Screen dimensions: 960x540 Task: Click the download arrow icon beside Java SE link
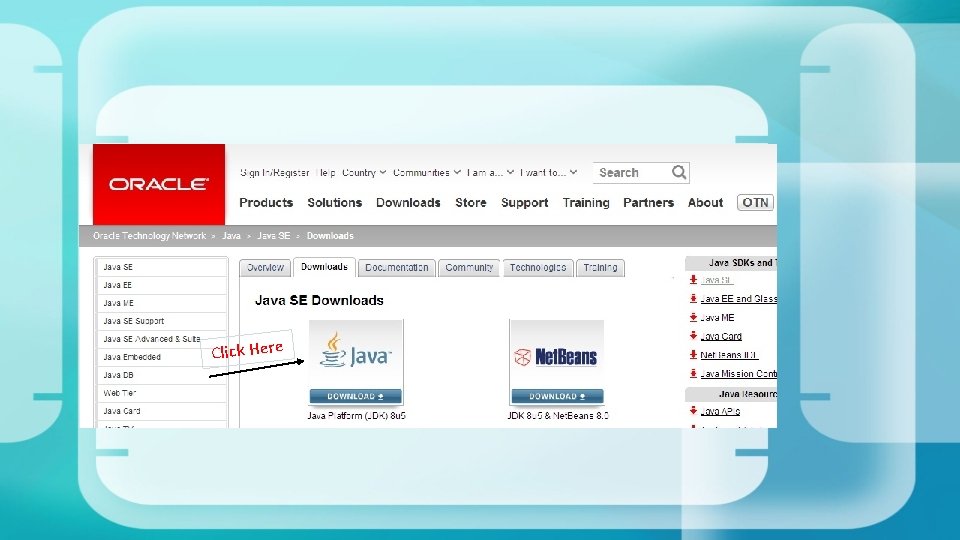click(693, 280)
